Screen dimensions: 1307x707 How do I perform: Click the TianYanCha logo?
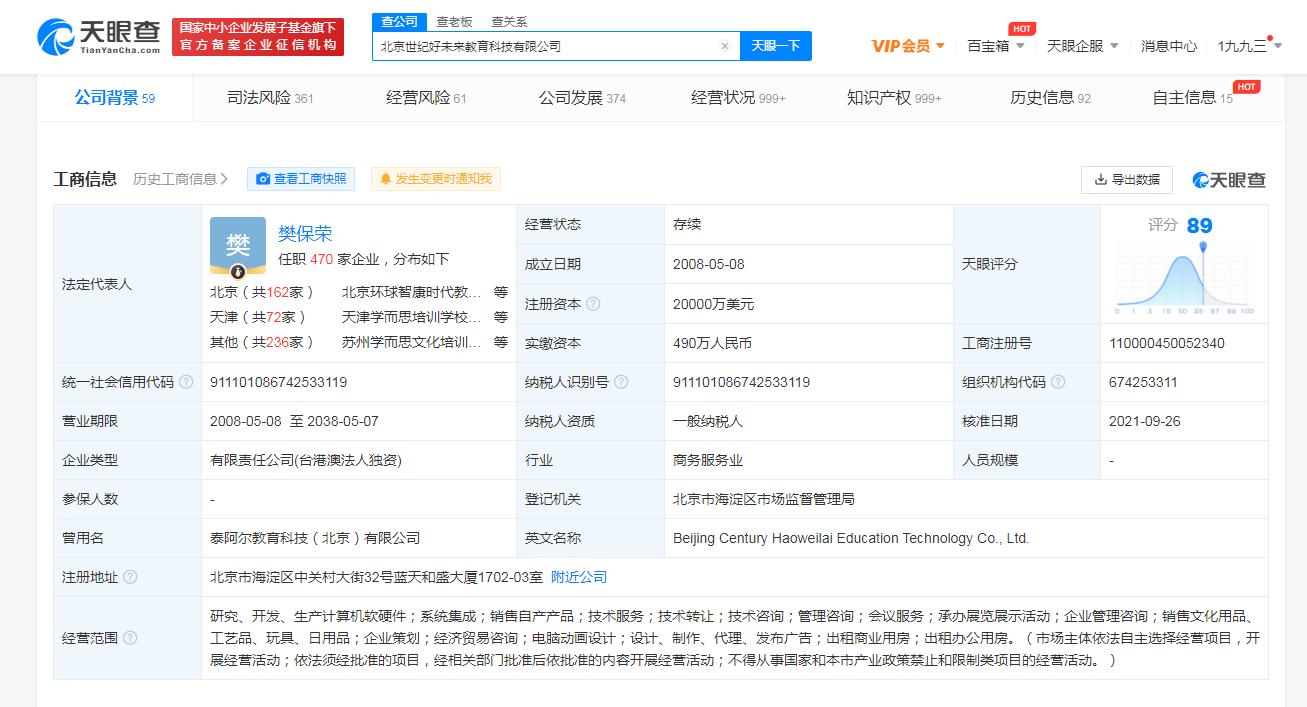(x=100, y=37)
